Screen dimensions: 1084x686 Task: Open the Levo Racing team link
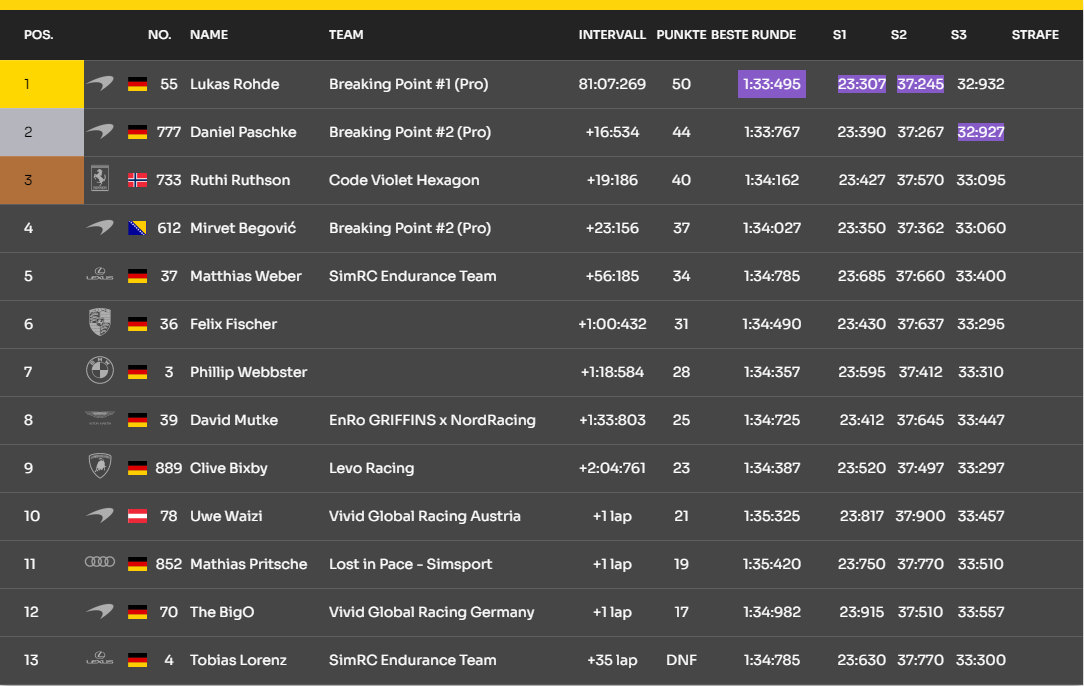371,468
